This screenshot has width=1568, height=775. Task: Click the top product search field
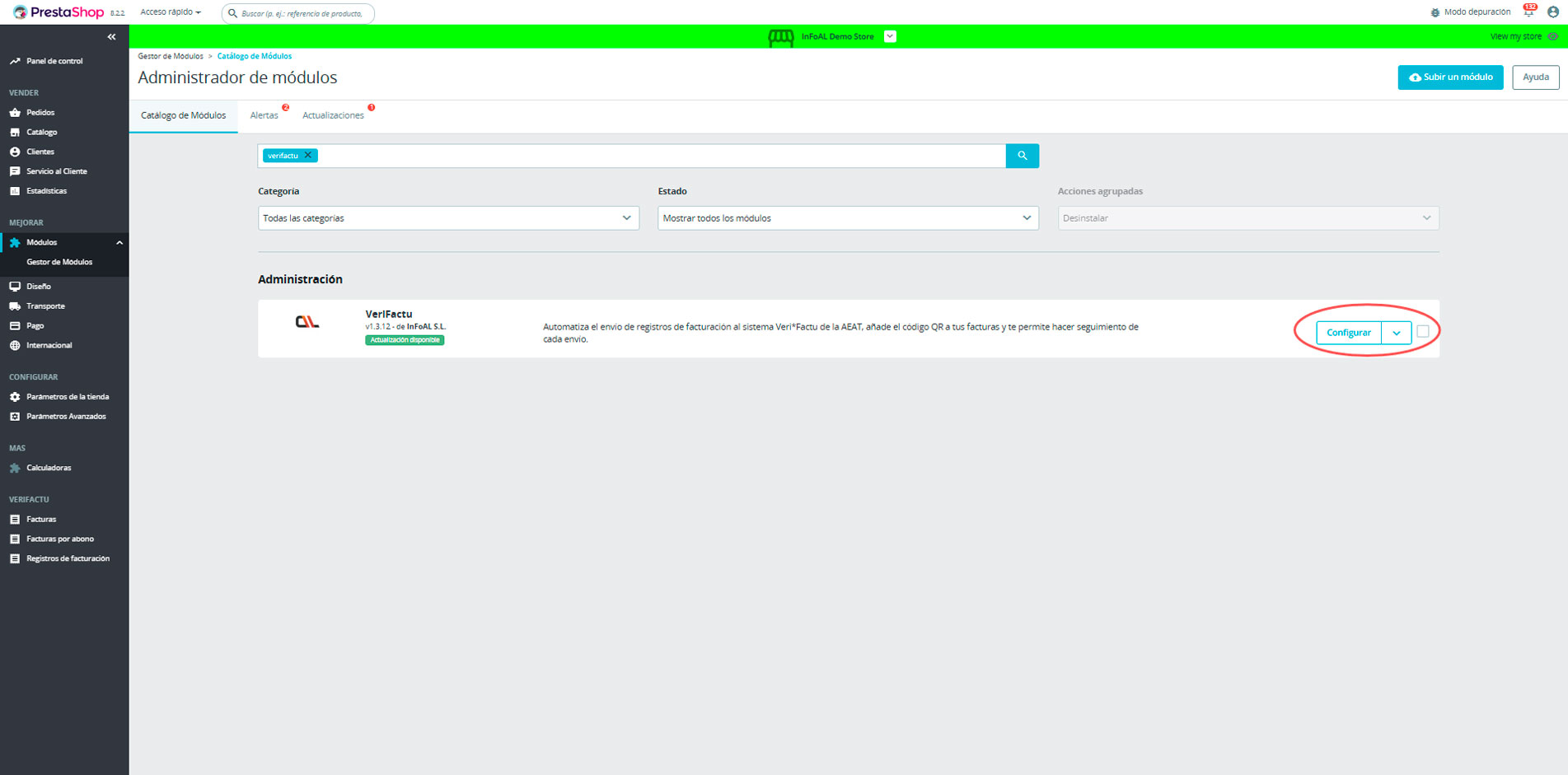[x=302, y=13]
